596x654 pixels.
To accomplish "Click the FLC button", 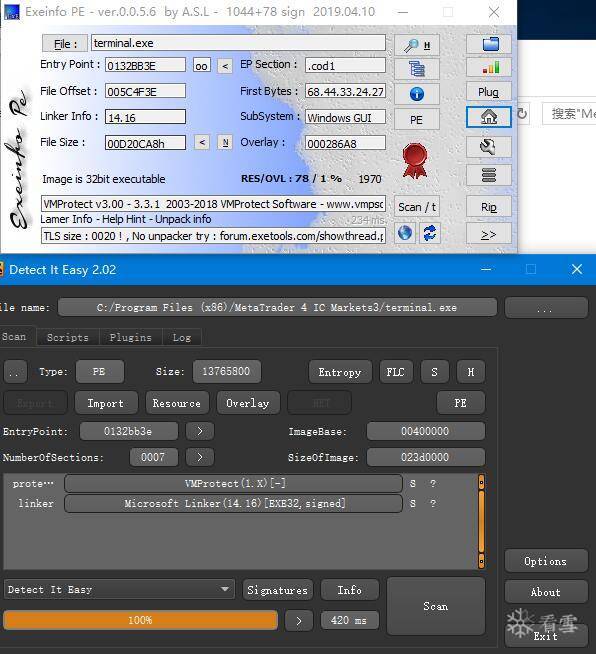I will coord(395,372).
